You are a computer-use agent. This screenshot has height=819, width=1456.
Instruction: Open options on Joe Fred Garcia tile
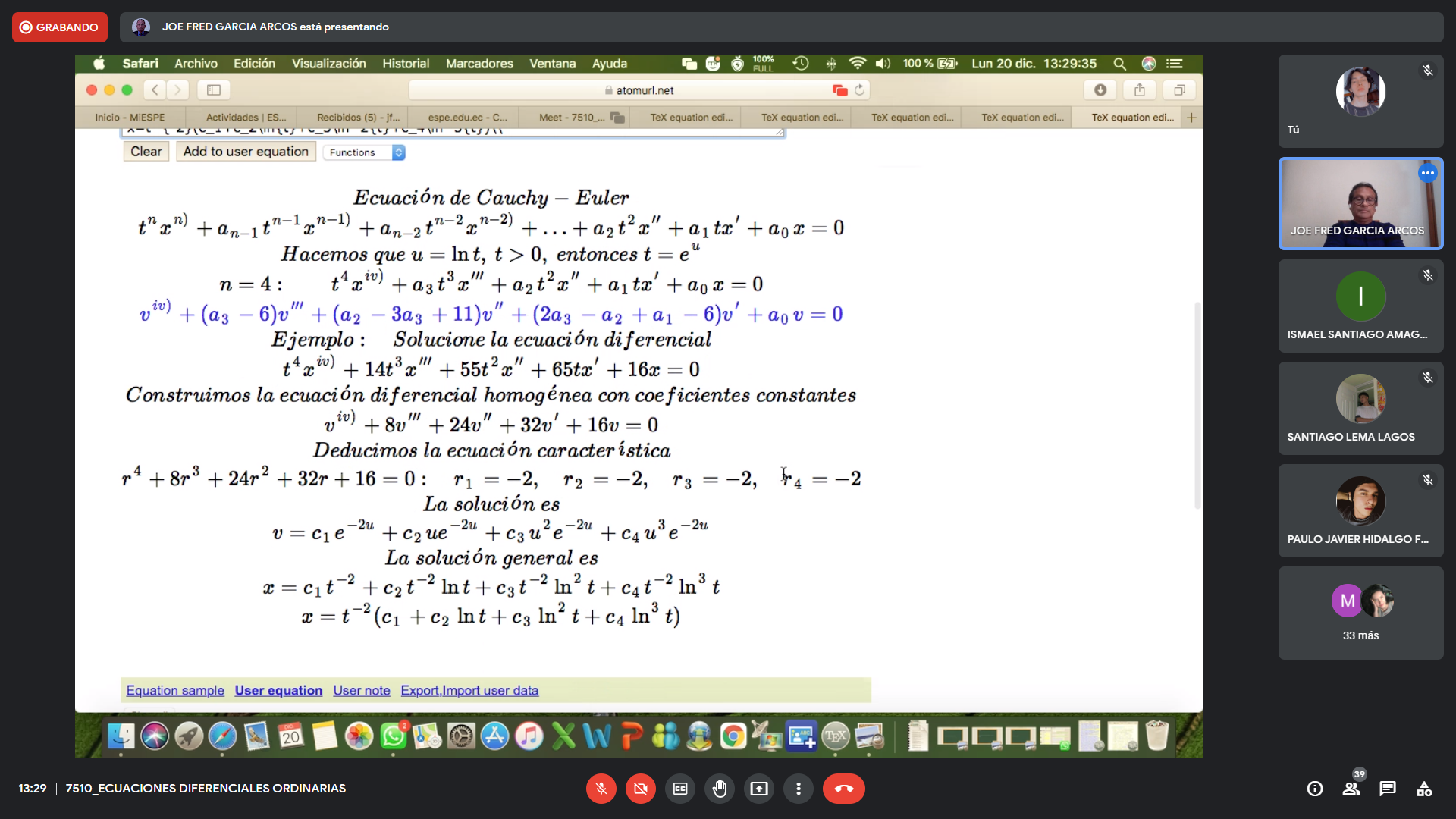[1427, 173]
